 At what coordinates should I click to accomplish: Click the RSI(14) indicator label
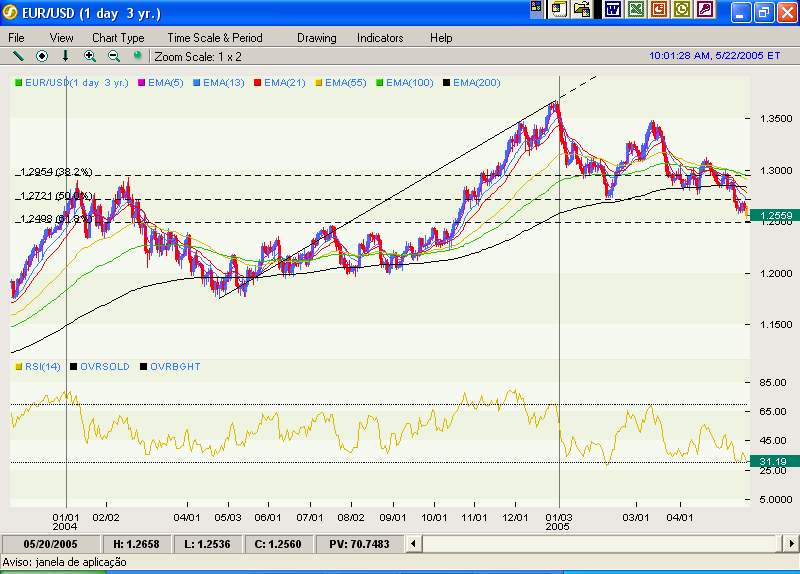click(x=41, y=367)
